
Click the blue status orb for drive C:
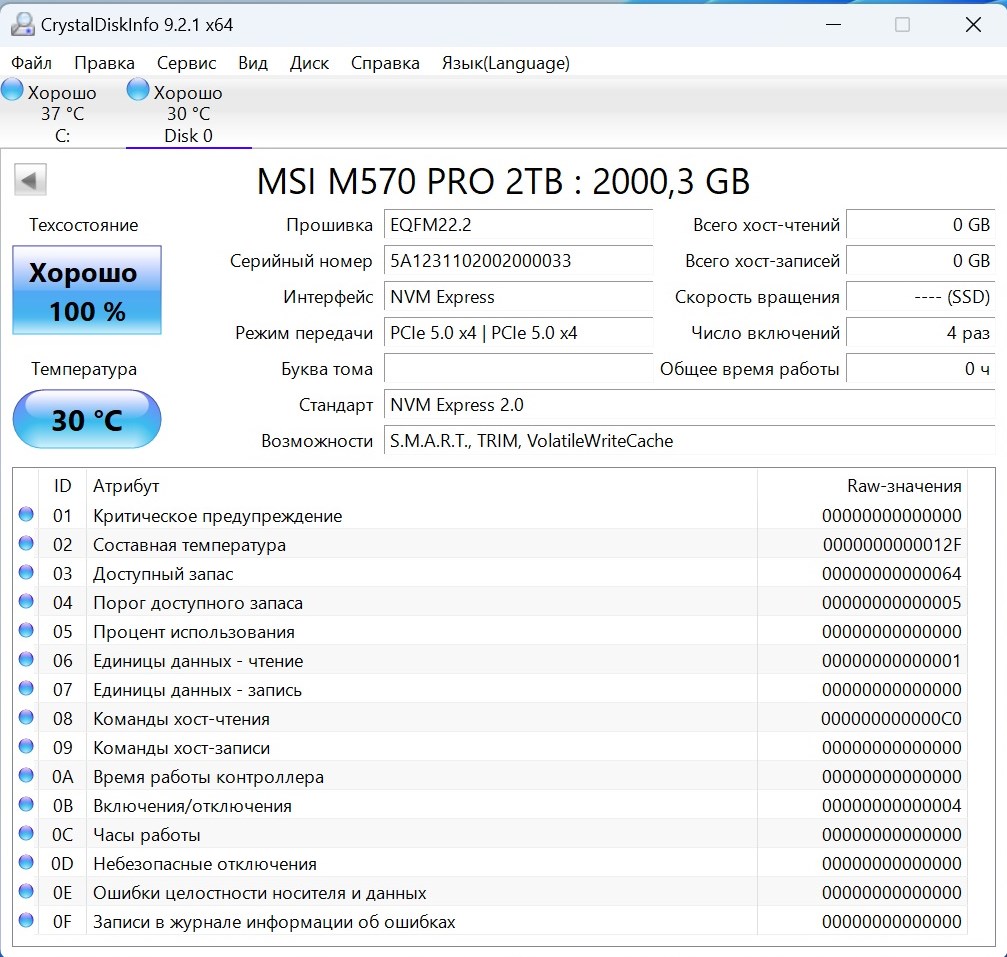coord(12,91)
